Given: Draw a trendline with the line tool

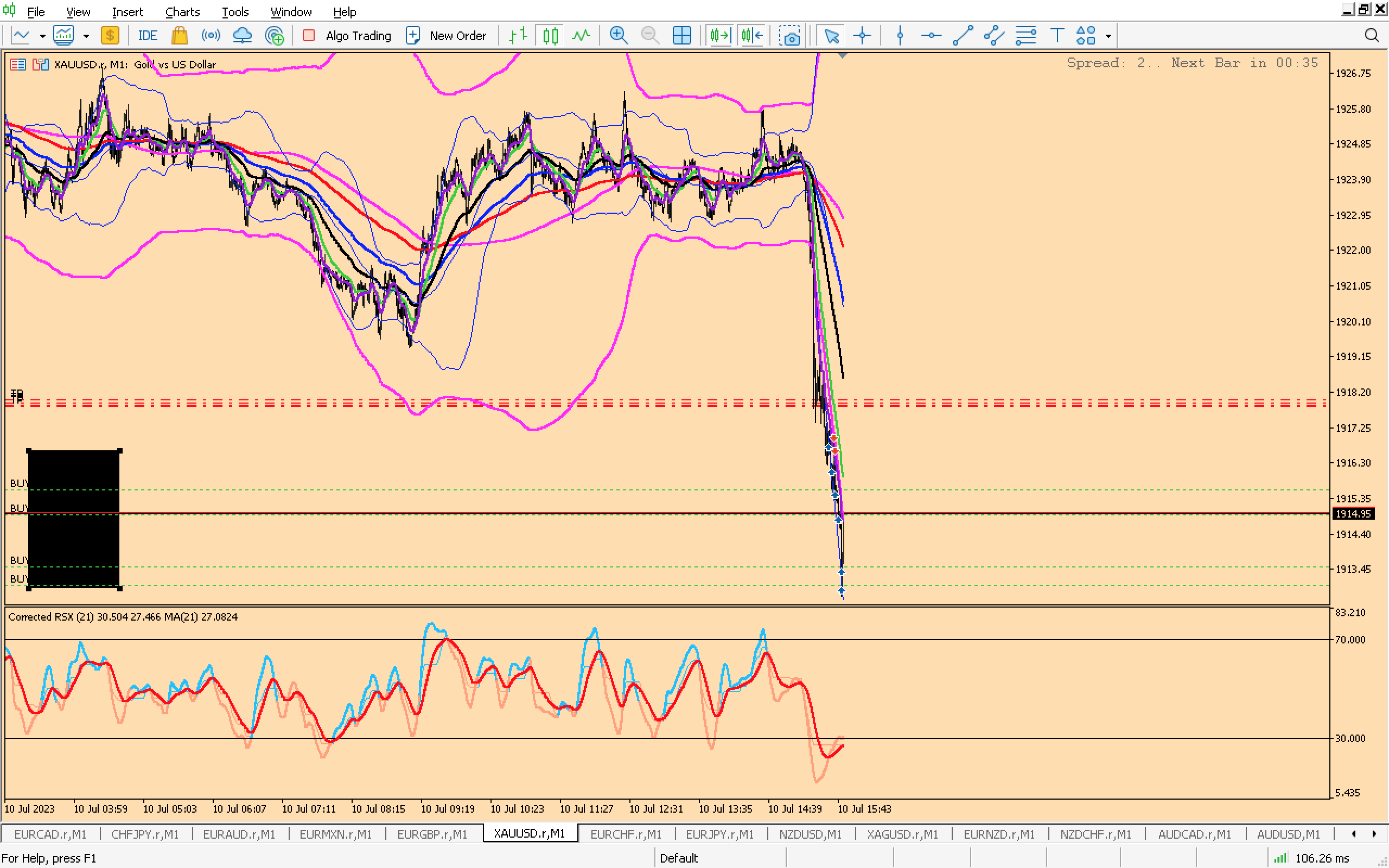Looking at the screenshot, I should click(963, 36).
